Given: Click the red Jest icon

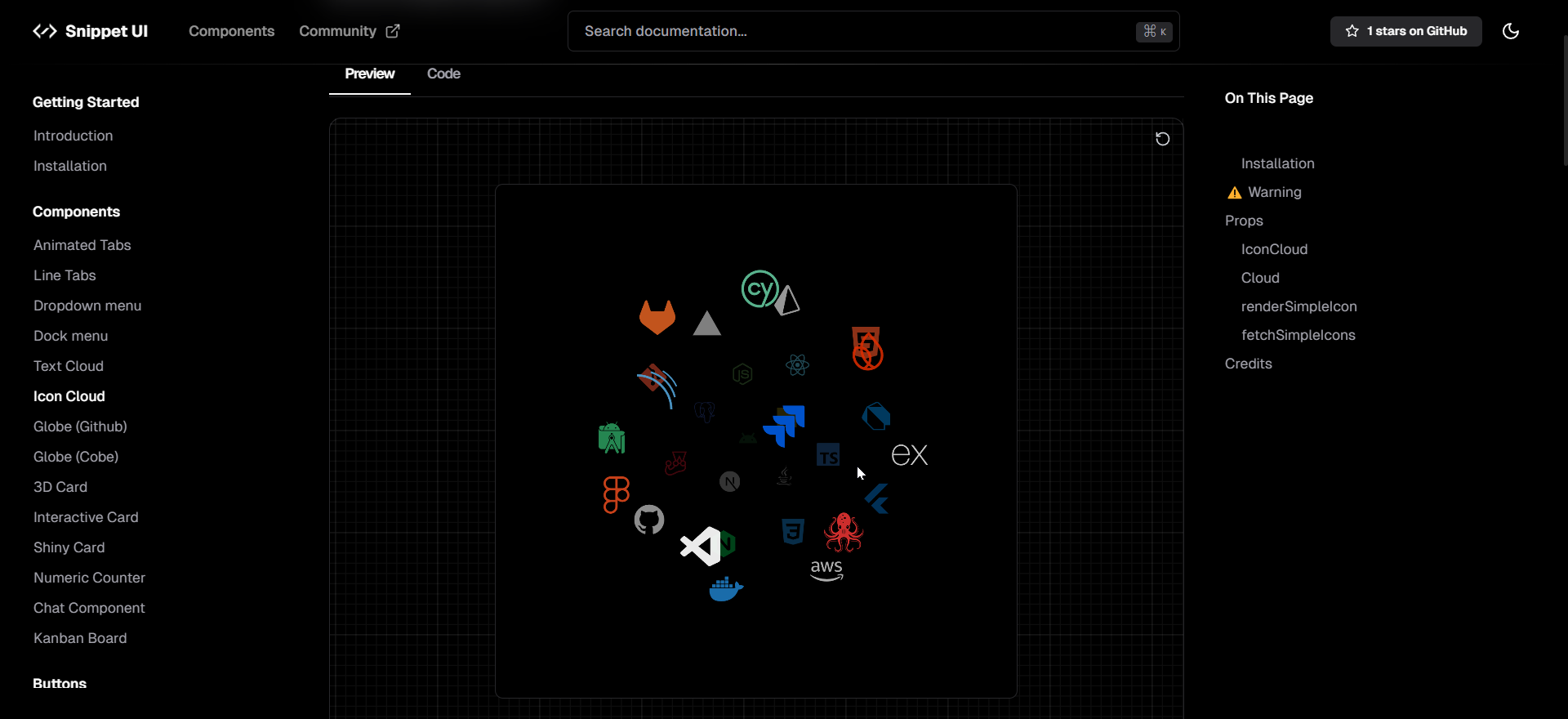Looking at the screenshot, I should pos(675,463).
